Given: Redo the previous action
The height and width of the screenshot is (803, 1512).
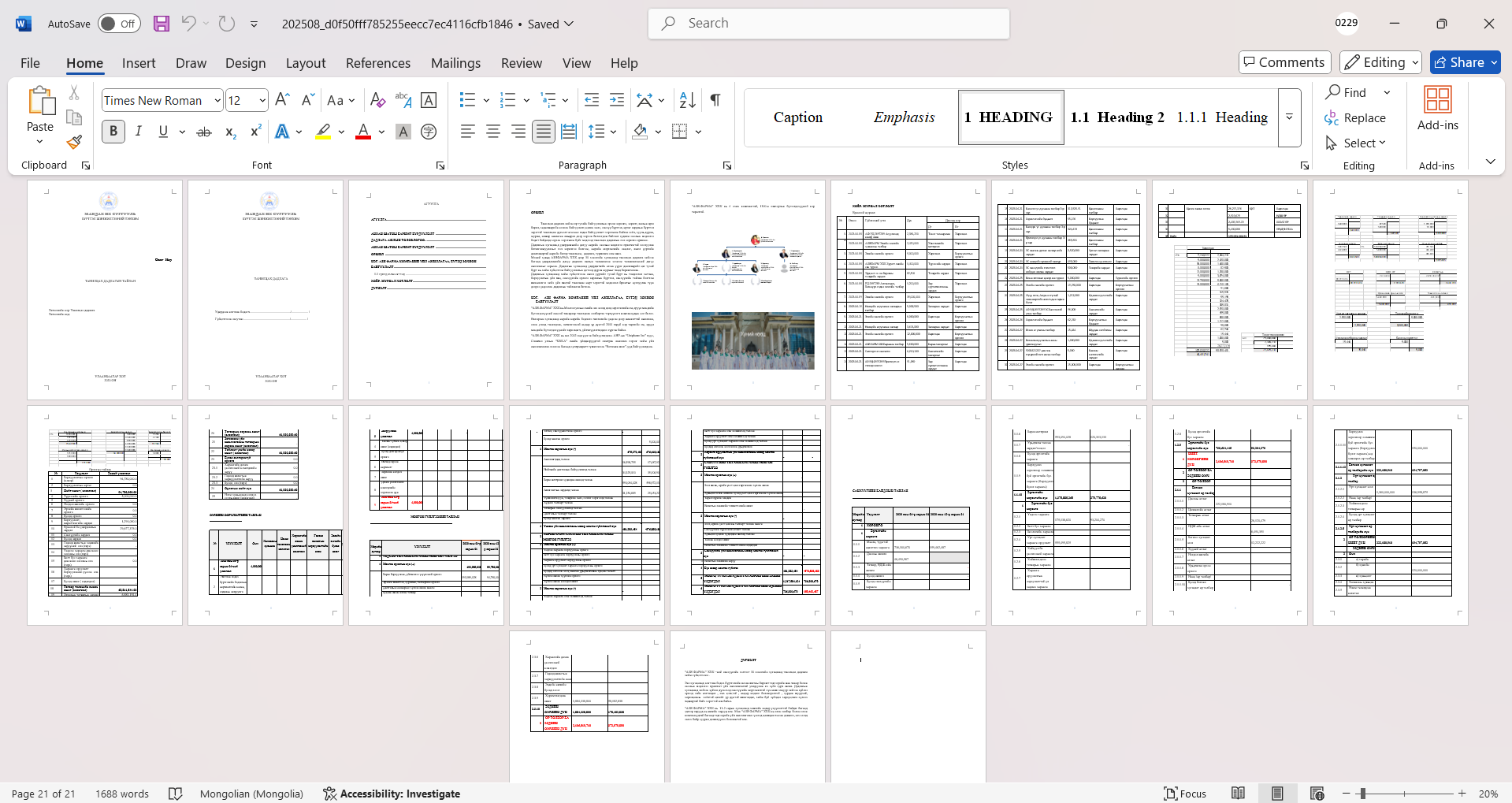Looking at the screenshot, I should pos(227,24).
